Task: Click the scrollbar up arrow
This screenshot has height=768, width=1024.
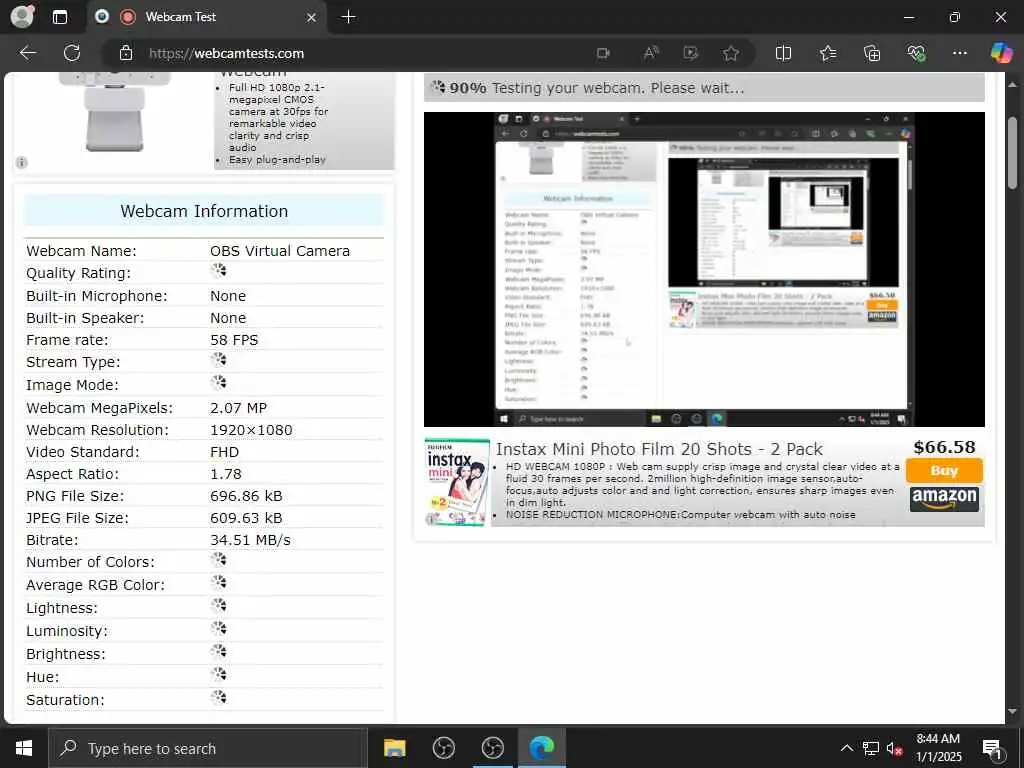Action: 1013,85
